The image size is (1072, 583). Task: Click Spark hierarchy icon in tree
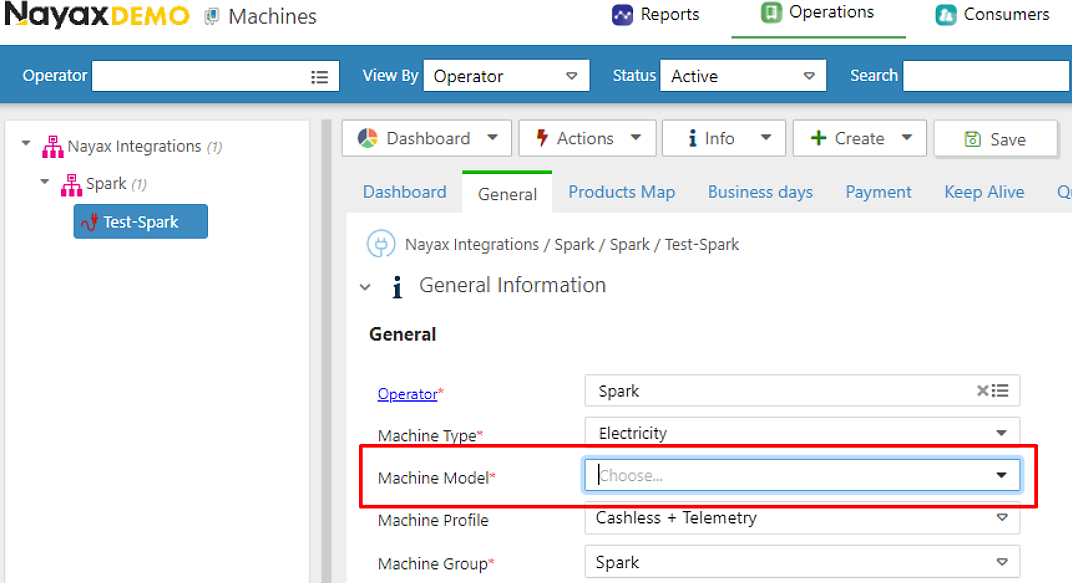pyautogui.click(x=71, y=184)
